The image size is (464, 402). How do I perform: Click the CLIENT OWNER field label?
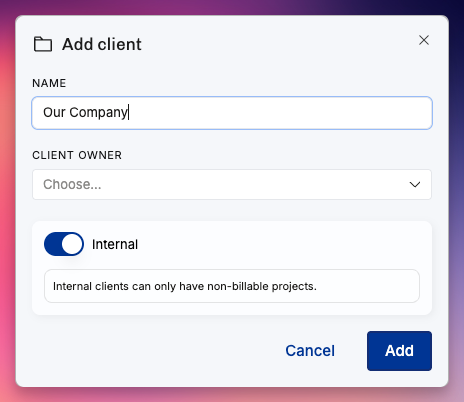pos(77,155)
